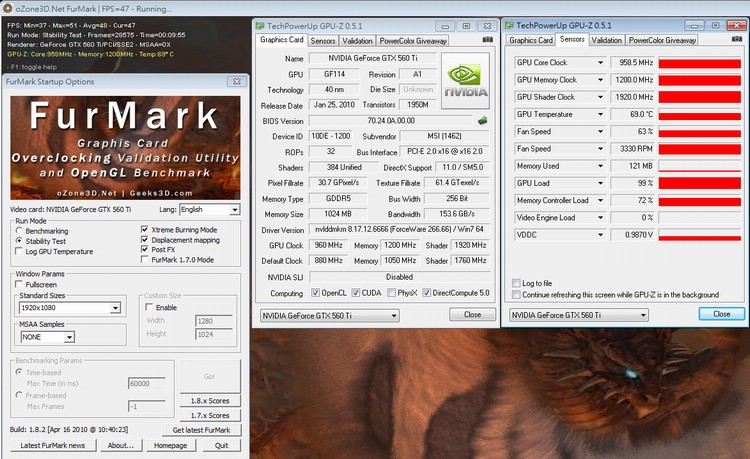Click the camera screenshot icon in Sensors GPU-Z window
The height and width of the screenshot is (459, 750).
point(737,39)
